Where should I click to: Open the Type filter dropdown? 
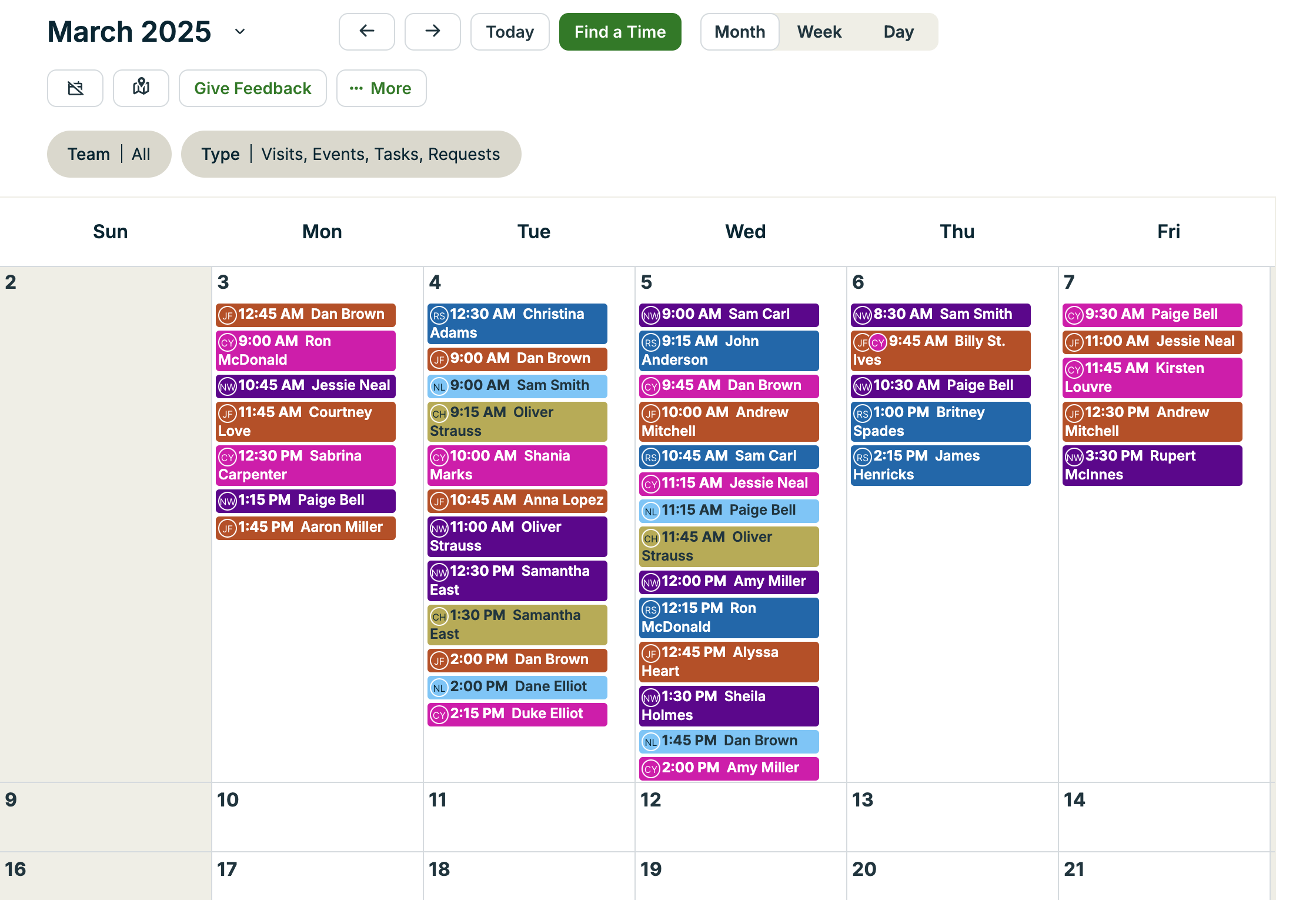(x=351, y=154)
